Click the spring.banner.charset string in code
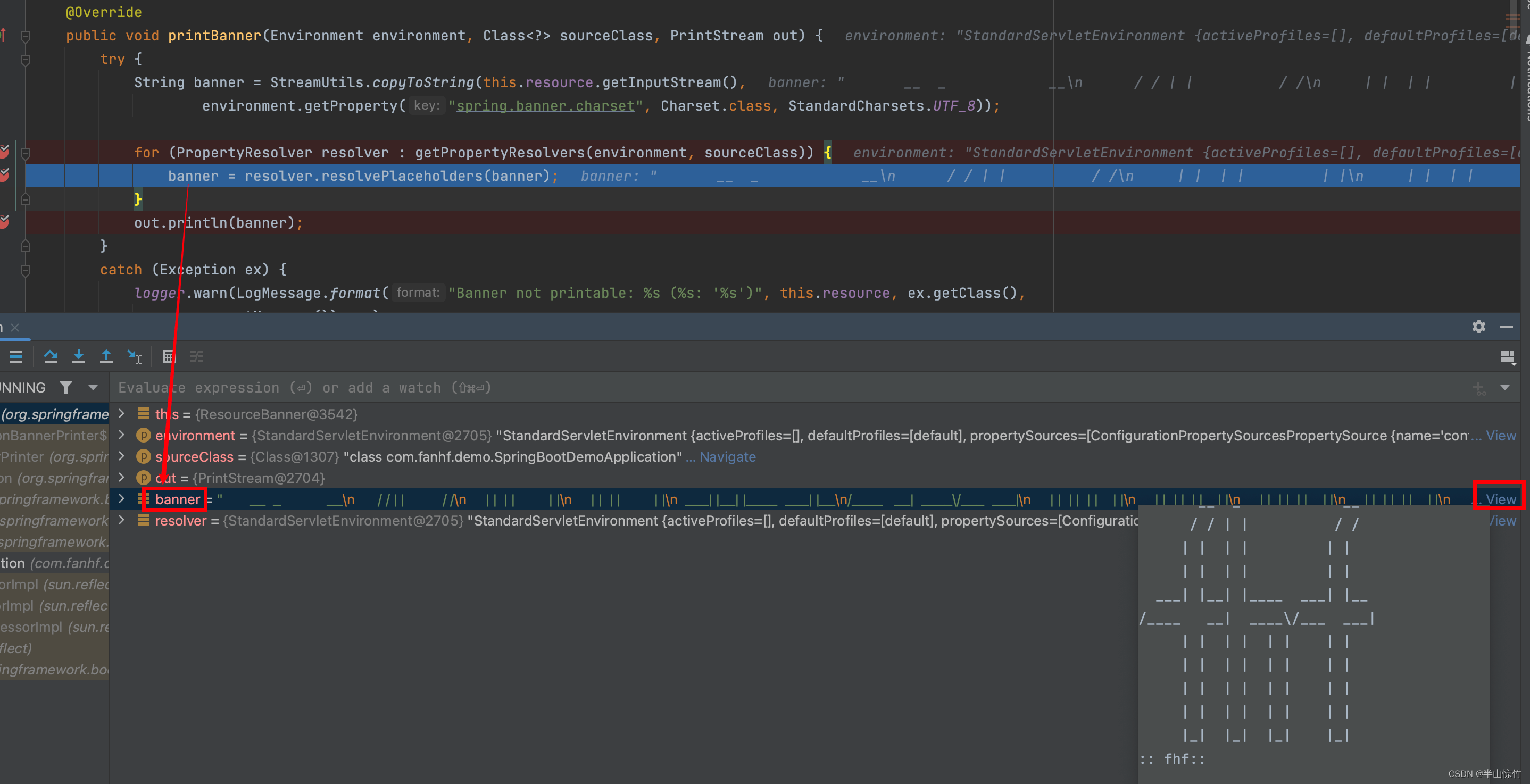 [545, 106]
